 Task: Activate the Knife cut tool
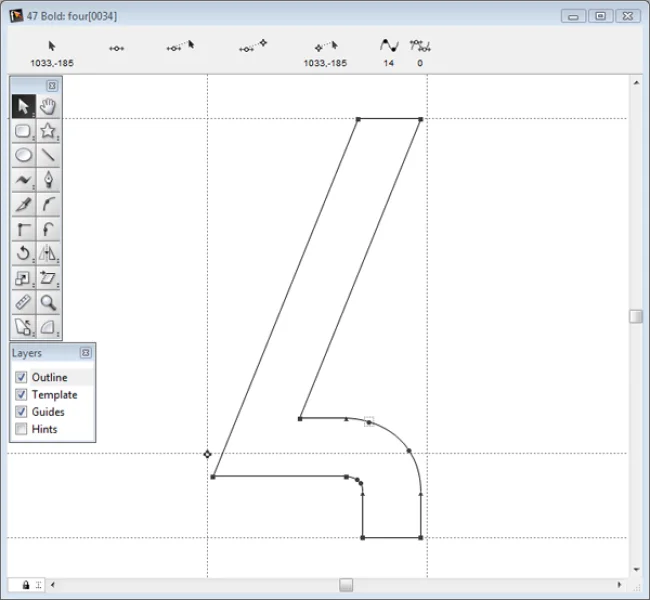(24, 204)
